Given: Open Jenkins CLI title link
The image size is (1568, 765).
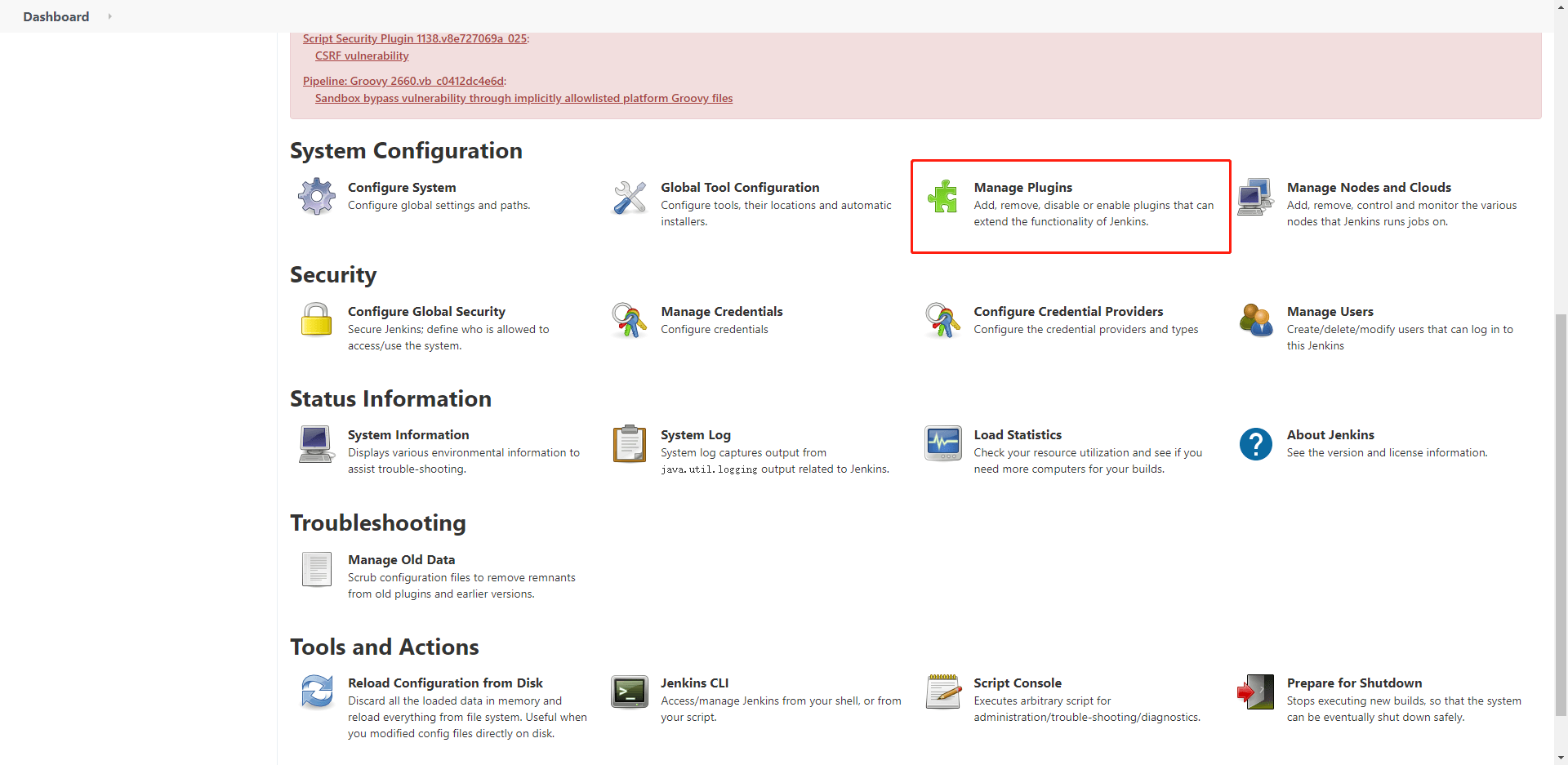Looking at the screenshot, I should tap(695, 683).
